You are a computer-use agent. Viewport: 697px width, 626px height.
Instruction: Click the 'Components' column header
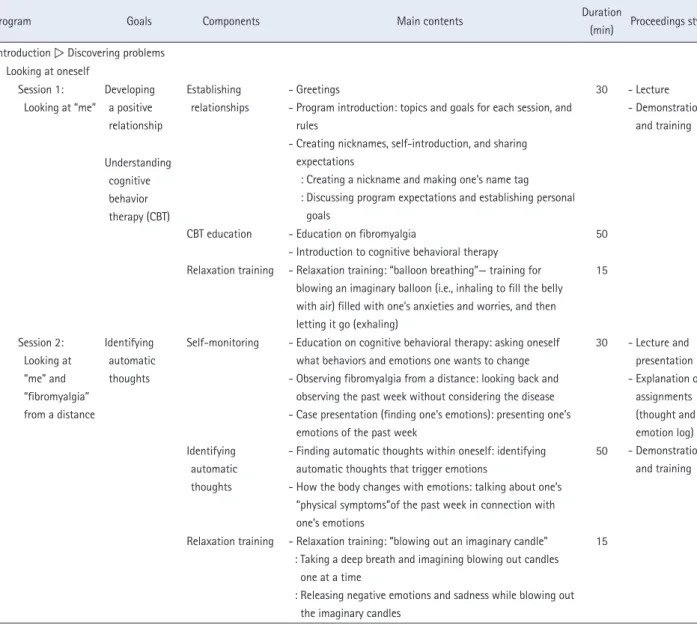pos(231,21)
